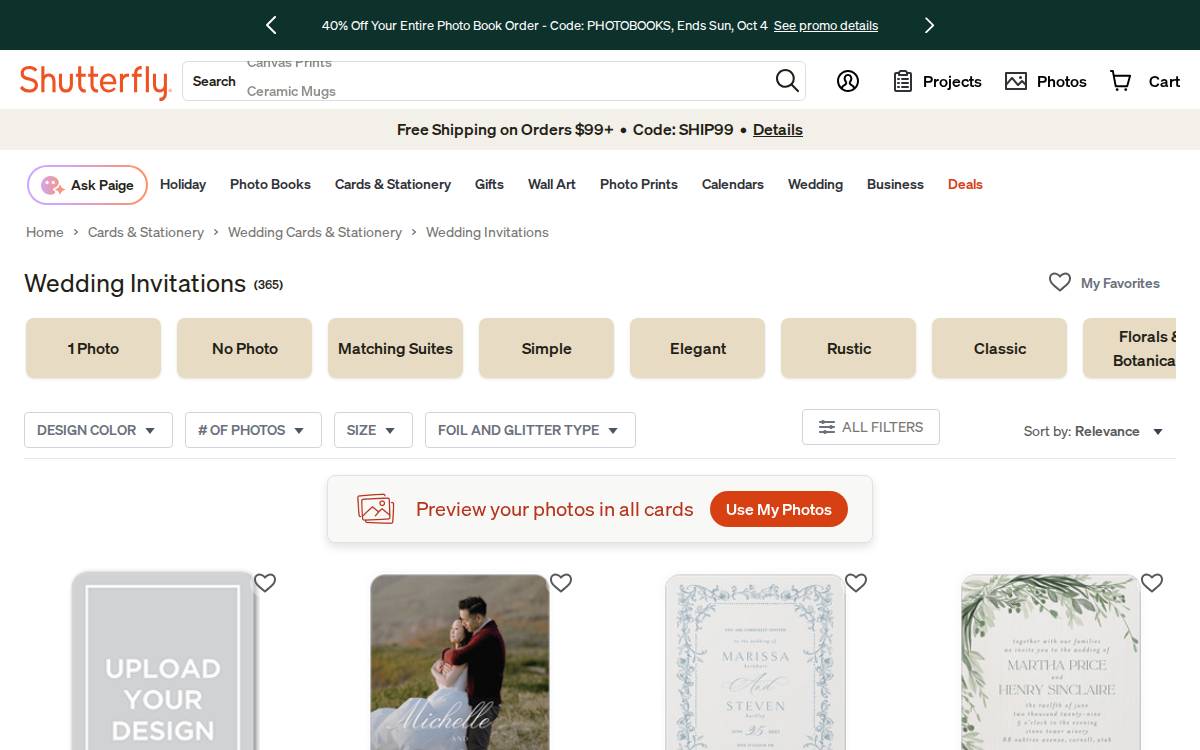1200x750 pixels.
Task: Expand the # OF PHOTOS filter
Action: click(x=253, y=430)
